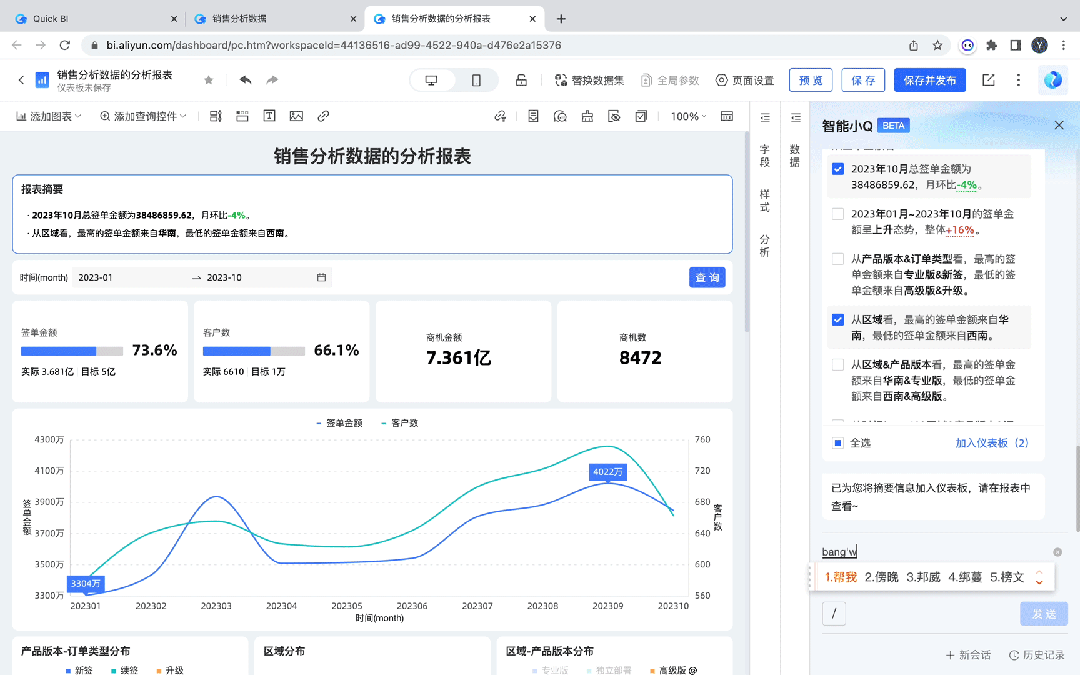The image size is (1080, 675).
Task: Click the 查询 button
Action: 707,278
